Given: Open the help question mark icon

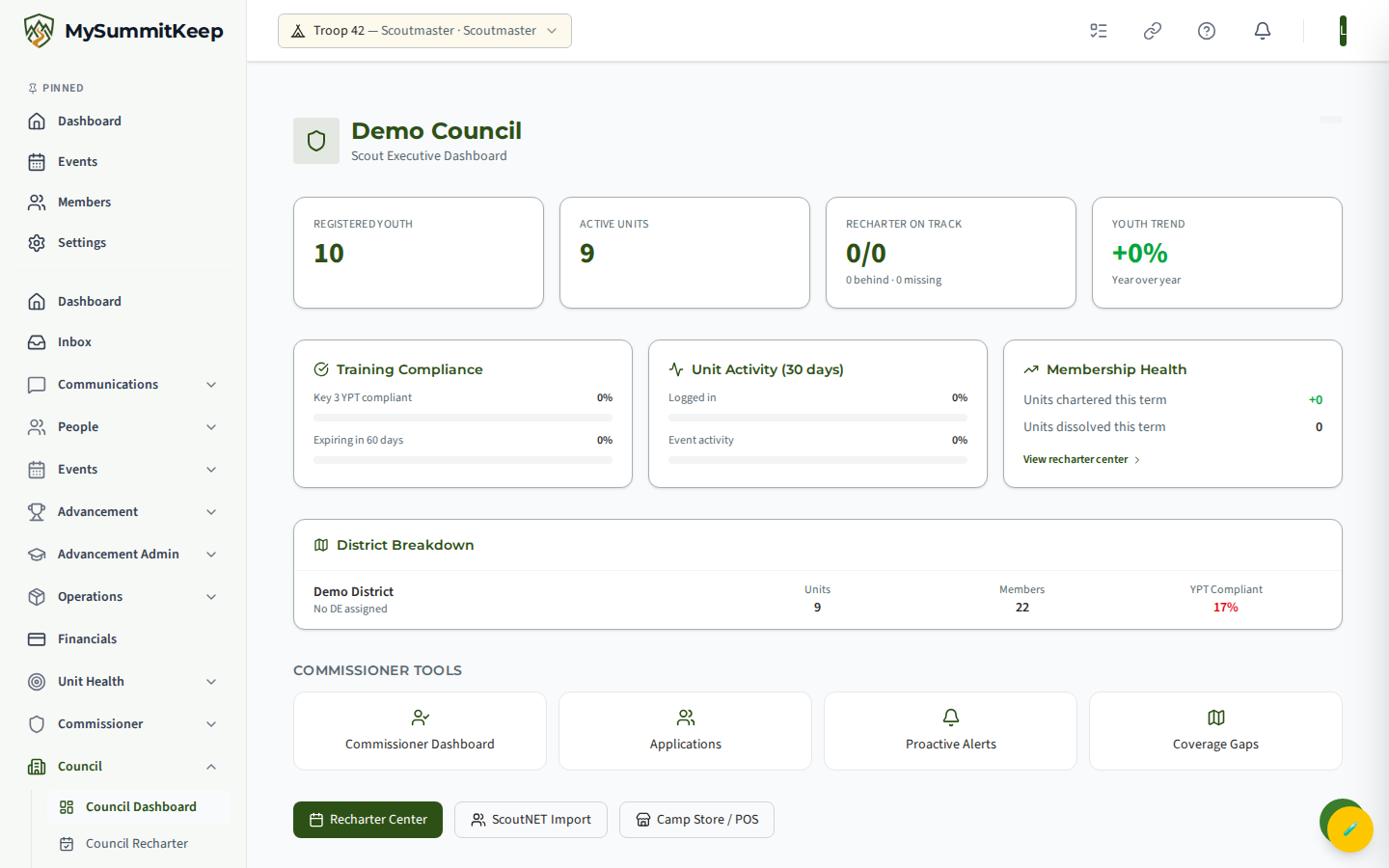Looking at the screenshot, I should point(1207,31).
